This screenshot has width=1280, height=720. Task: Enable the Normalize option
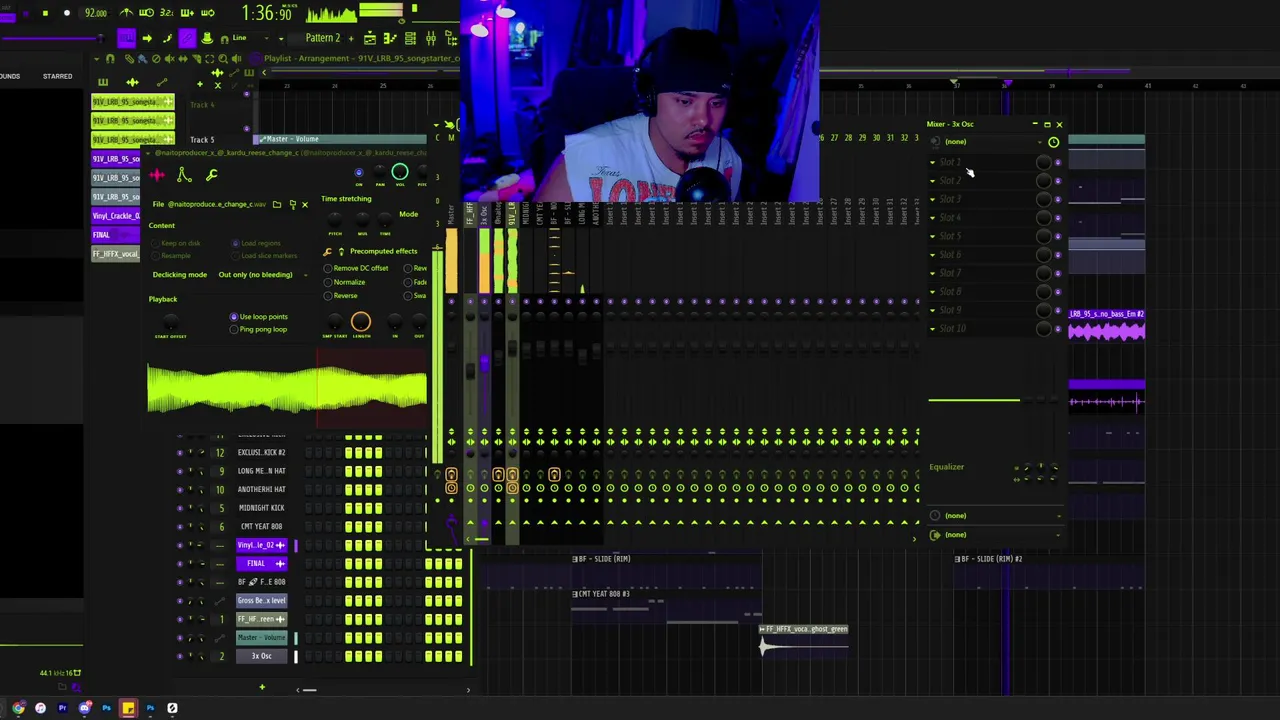[x=344, y=282]
